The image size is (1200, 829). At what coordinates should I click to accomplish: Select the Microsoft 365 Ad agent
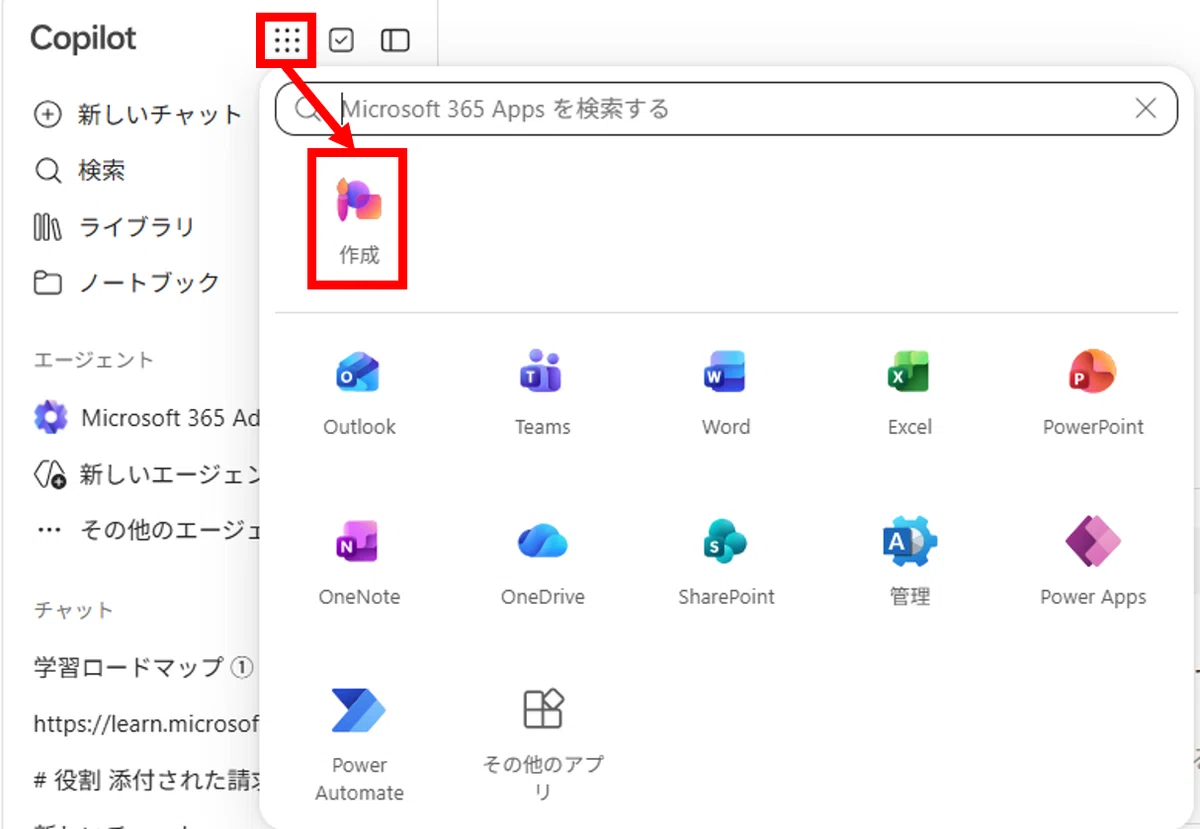tap(147, 418)
